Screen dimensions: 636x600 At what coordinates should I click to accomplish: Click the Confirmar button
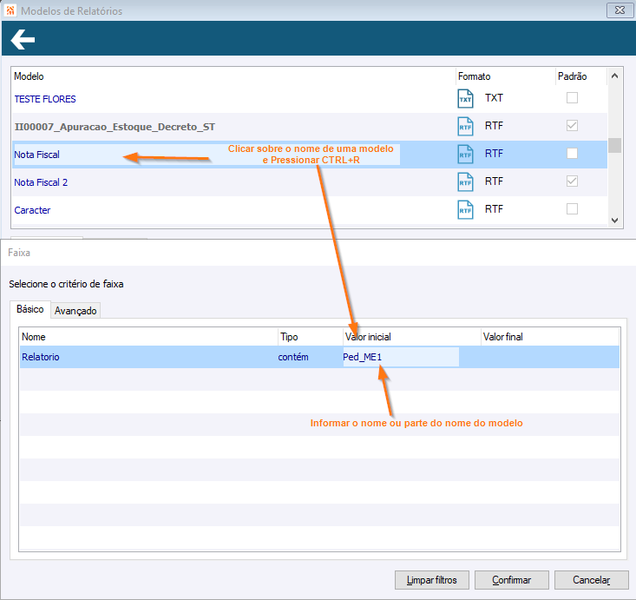[x=511, y=580]
